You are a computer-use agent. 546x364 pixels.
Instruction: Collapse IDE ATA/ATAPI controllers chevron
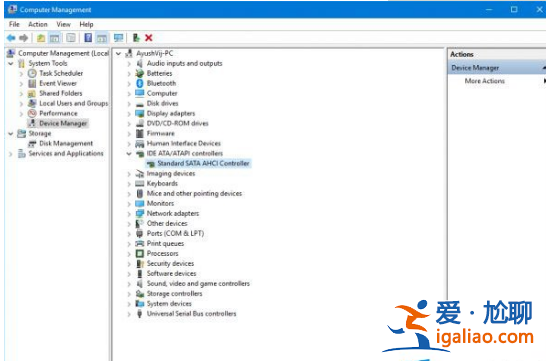[129, 154]
